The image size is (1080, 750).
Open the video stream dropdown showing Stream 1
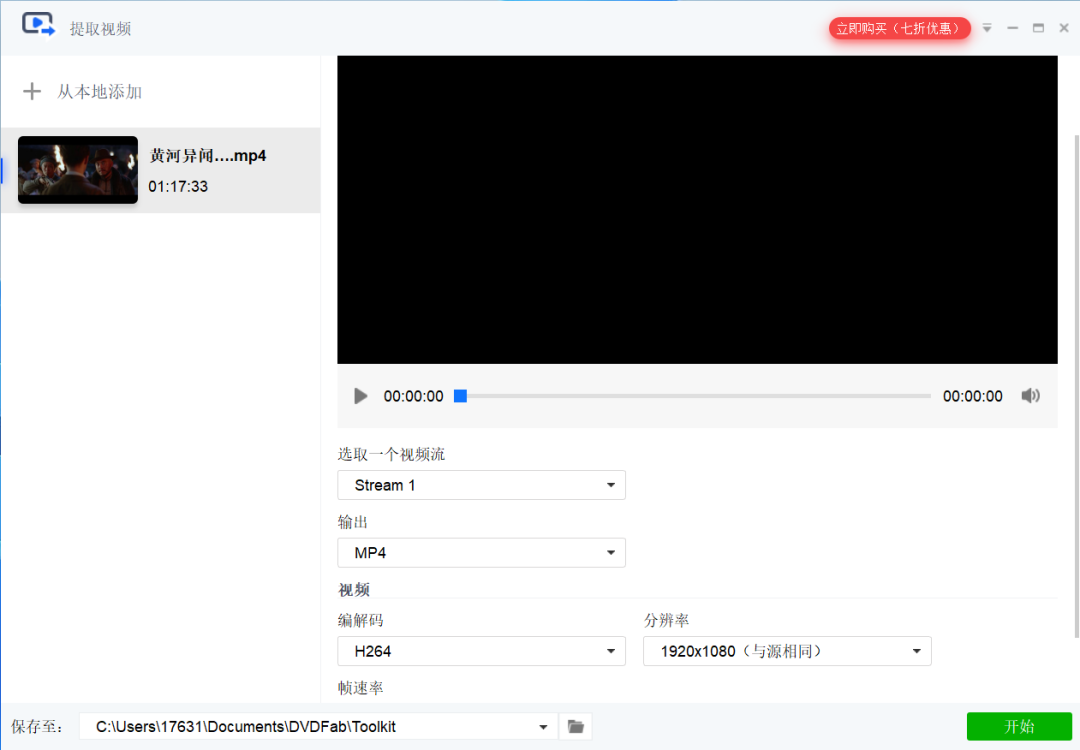481,485
